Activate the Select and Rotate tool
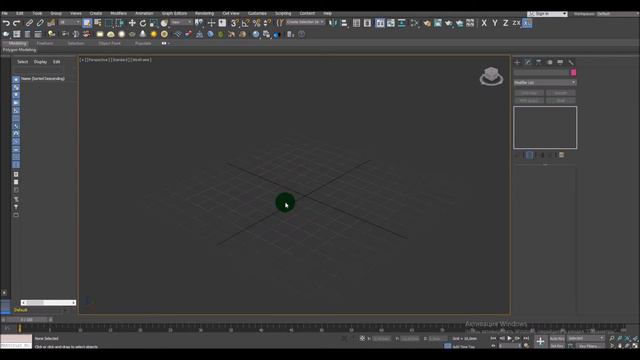640x360 pixels. [143, 23]
